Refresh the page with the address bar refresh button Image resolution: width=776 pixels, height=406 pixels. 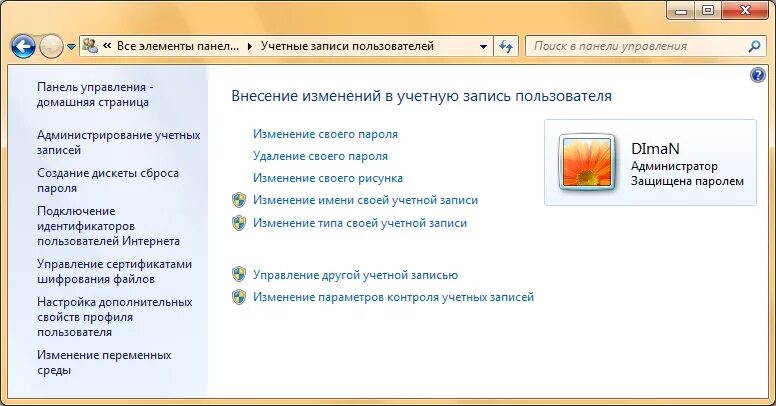pyautogui.click(x=506, y=47)
